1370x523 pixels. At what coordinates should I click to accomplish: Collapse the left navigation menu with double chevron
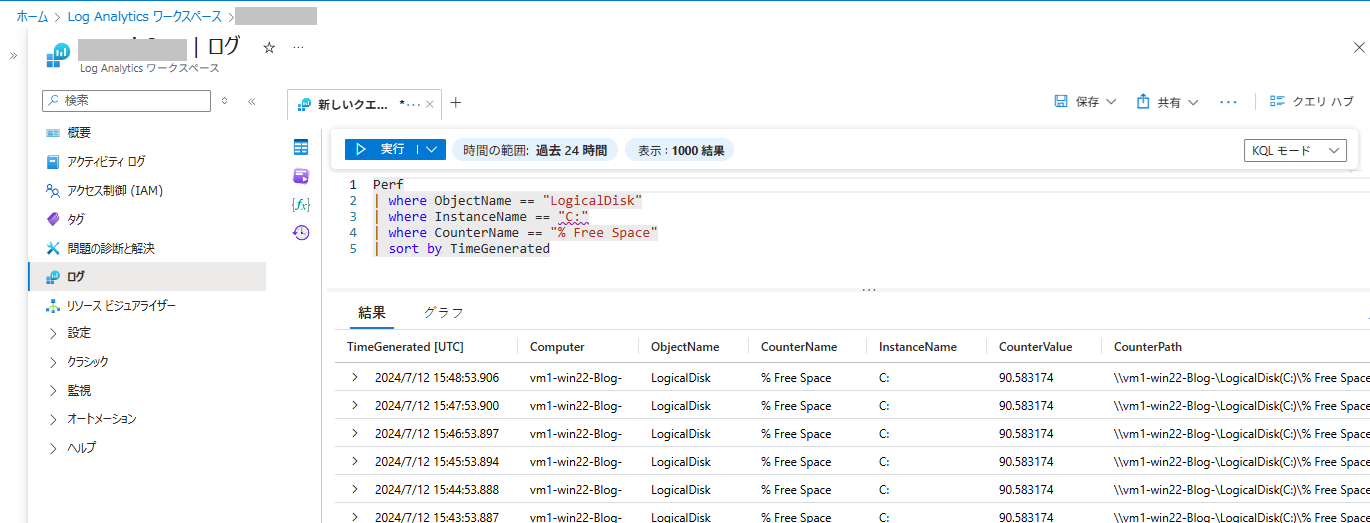pyautogui.click(x=252, y=101)
